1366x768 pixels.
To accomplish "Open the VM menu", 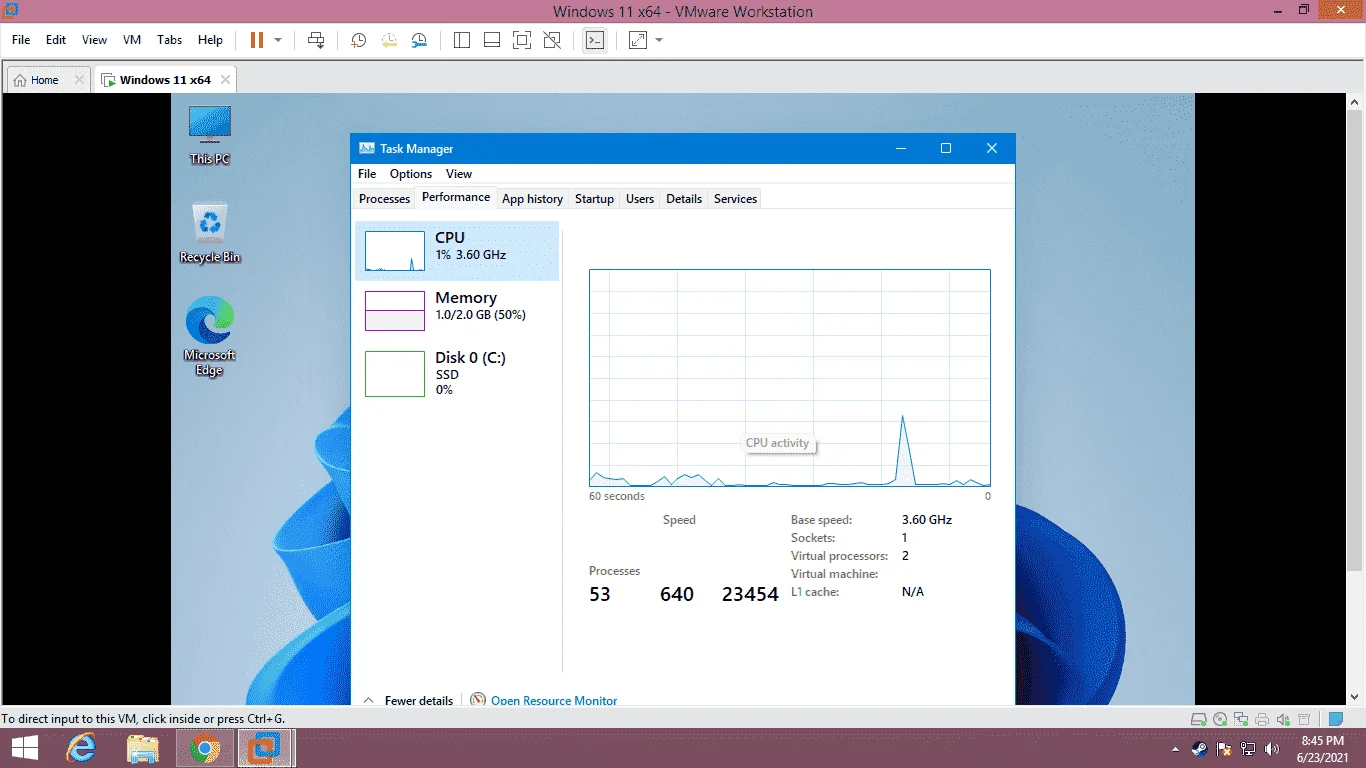I will 132,40.
